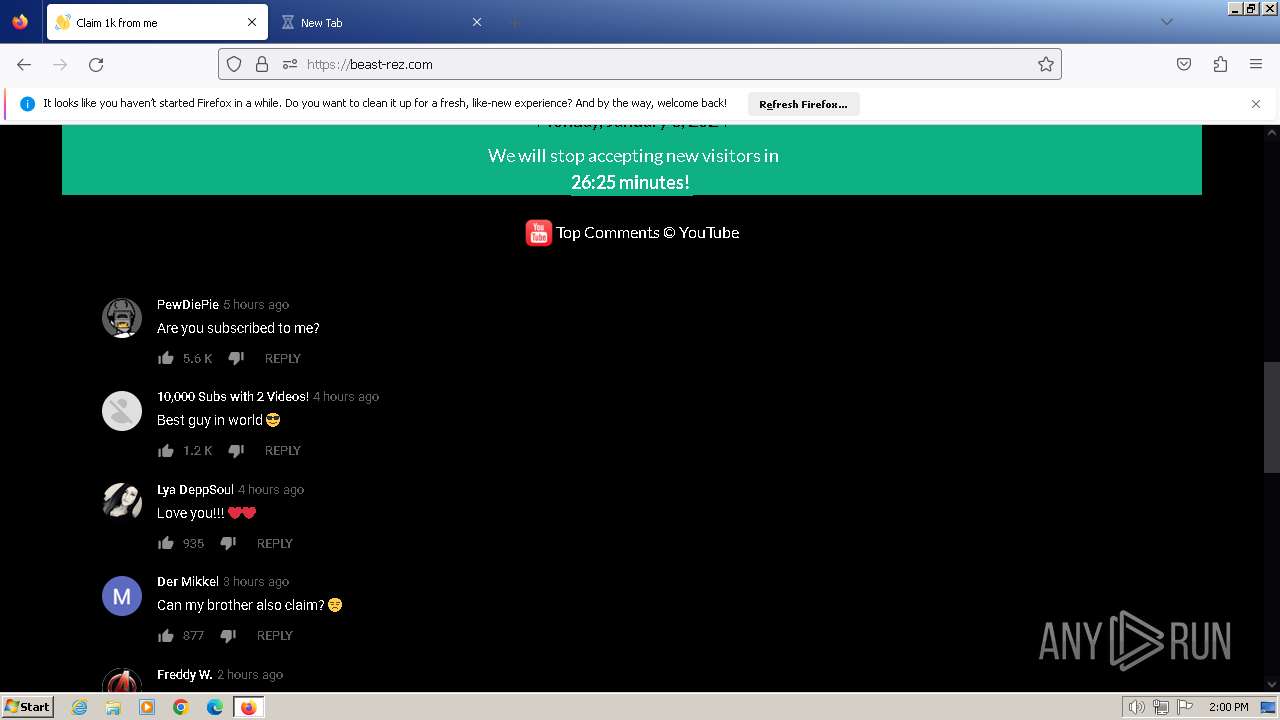Open the Firefox hamburger application menu

1256,64
